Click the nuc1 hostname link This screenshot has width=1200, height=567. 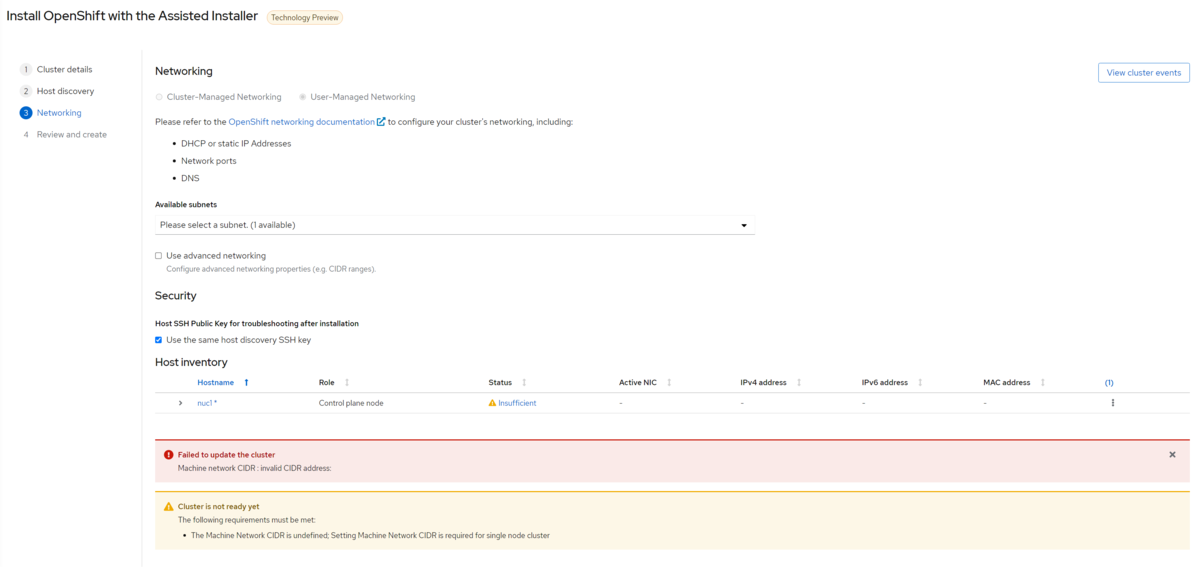coord(206,403)
